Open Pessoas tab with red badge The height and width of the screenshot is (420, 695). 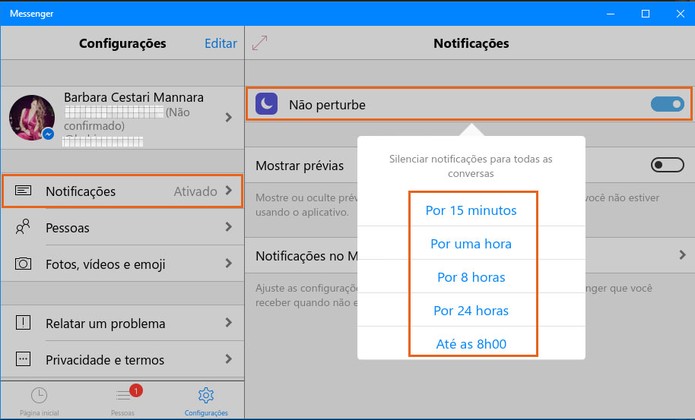click(123, 401)
